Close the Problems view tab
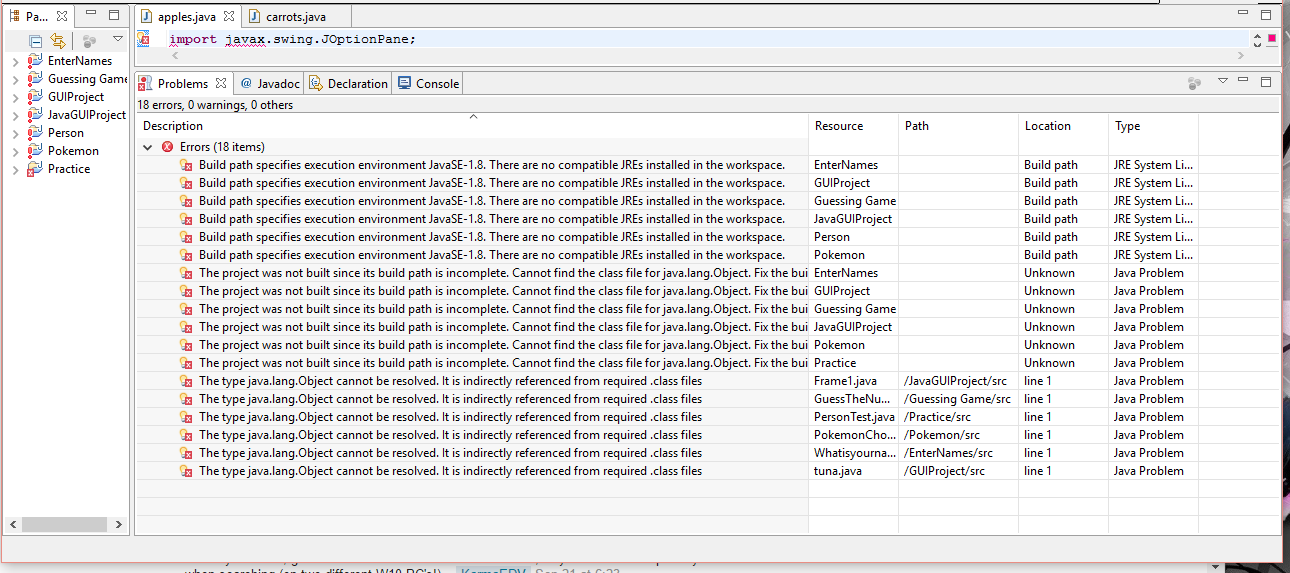The width and height of the screenshot is (1290, 573). tap(221, 83)
